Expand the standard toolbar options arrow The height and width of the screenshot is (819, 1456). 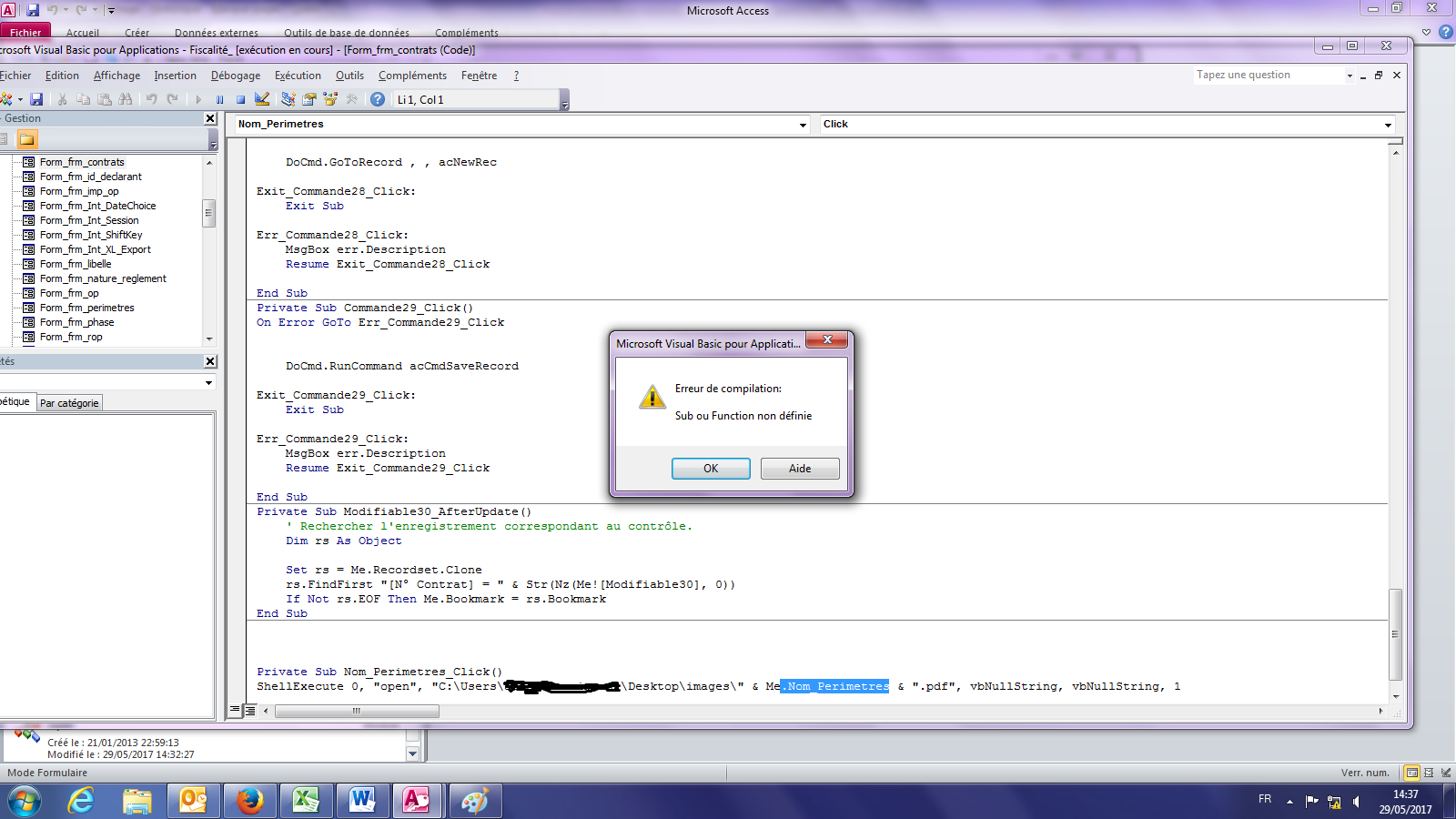(x=564, y=100)
